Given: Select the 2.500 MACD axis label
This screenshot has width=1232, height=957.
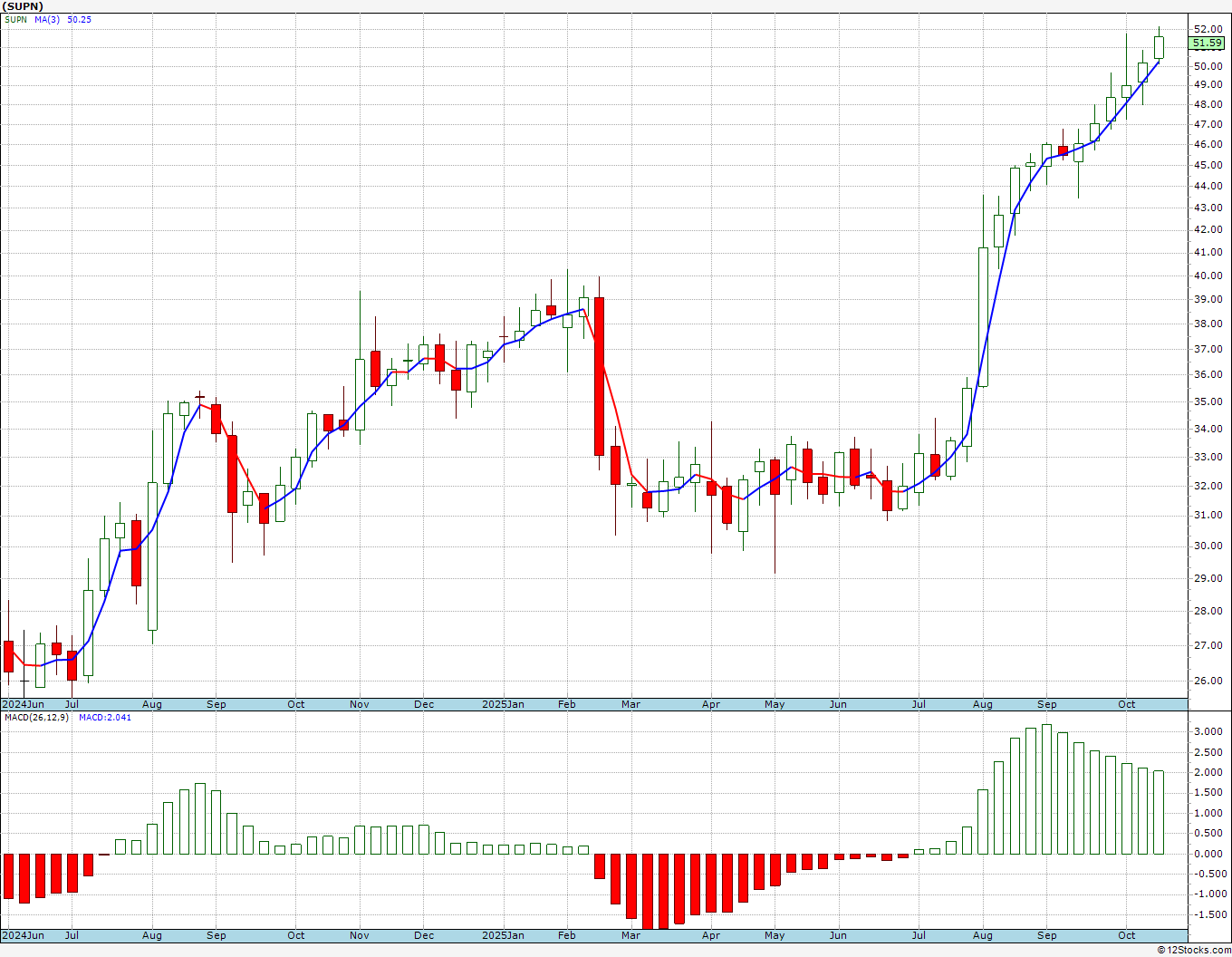Looking at the screenshot, I should coord(1208,752).
